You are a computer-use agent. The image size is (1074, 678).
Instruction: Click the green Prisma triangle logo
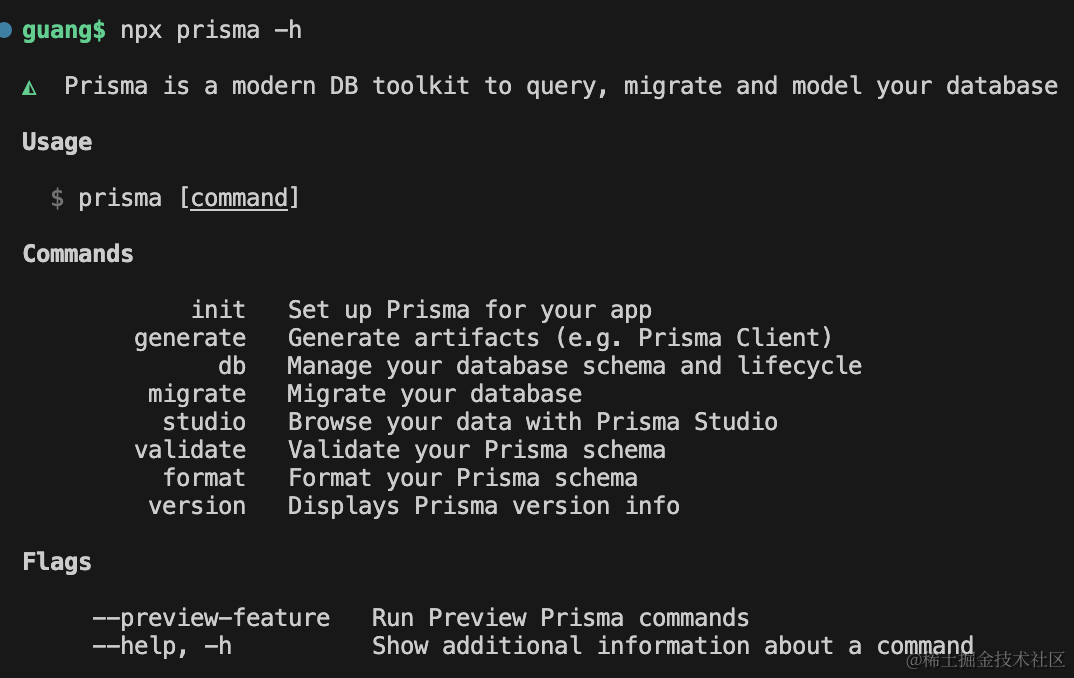[x=30, y=87]
